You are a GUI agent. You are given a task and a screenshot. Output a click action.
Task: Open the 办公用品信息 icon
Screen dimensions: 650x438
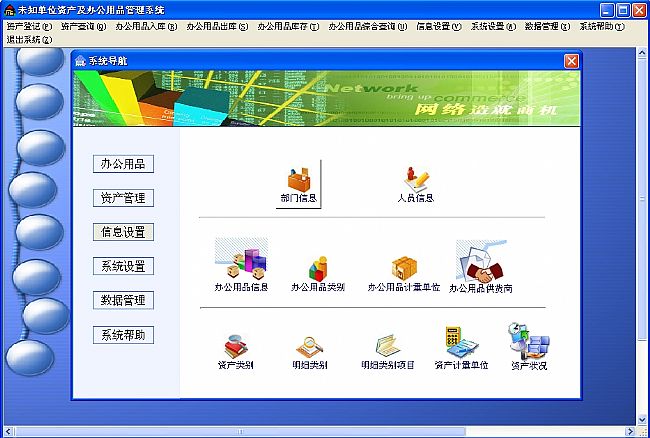point(241,265)
